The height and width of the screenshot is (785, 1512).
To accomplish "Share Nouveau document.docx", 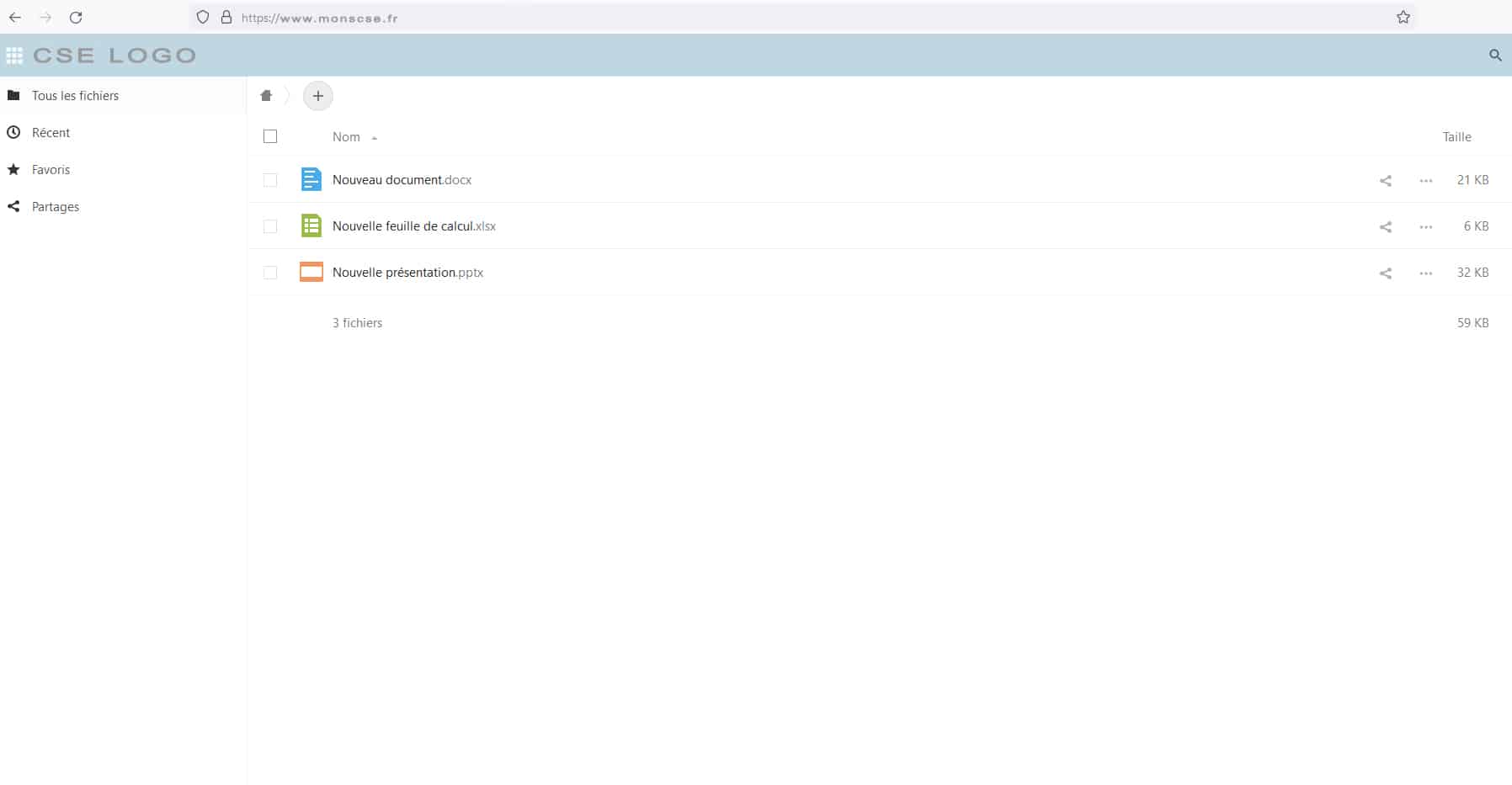I will [x=1386, y=180].
